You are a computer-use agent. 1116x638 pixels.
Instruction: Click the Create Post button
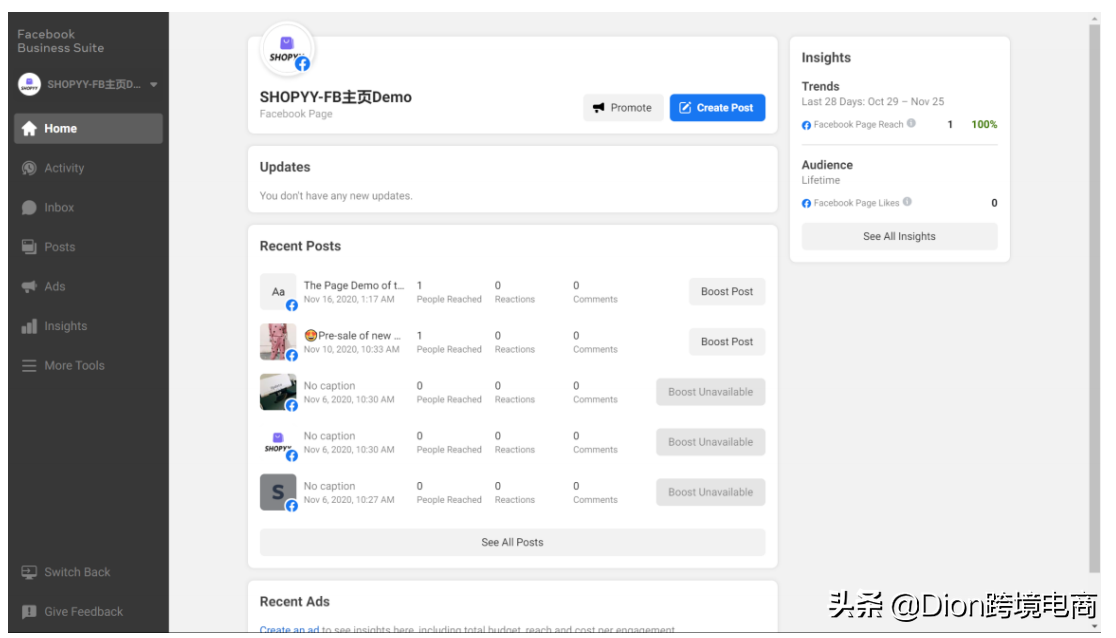point(717,108)
